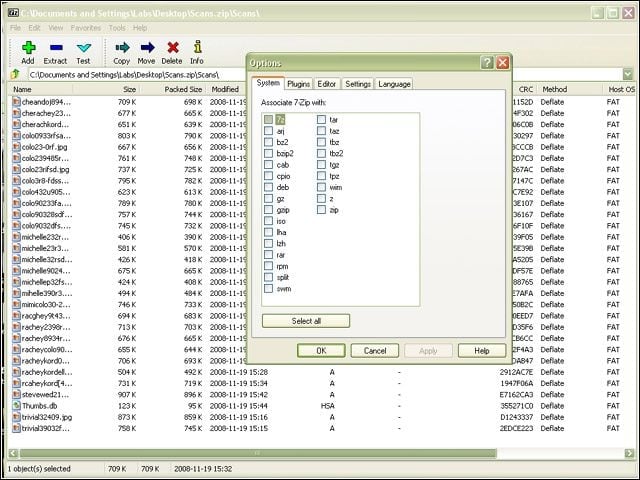Click the Select all button
Viewport: 640px width, 480px height.
click(306, 321)
